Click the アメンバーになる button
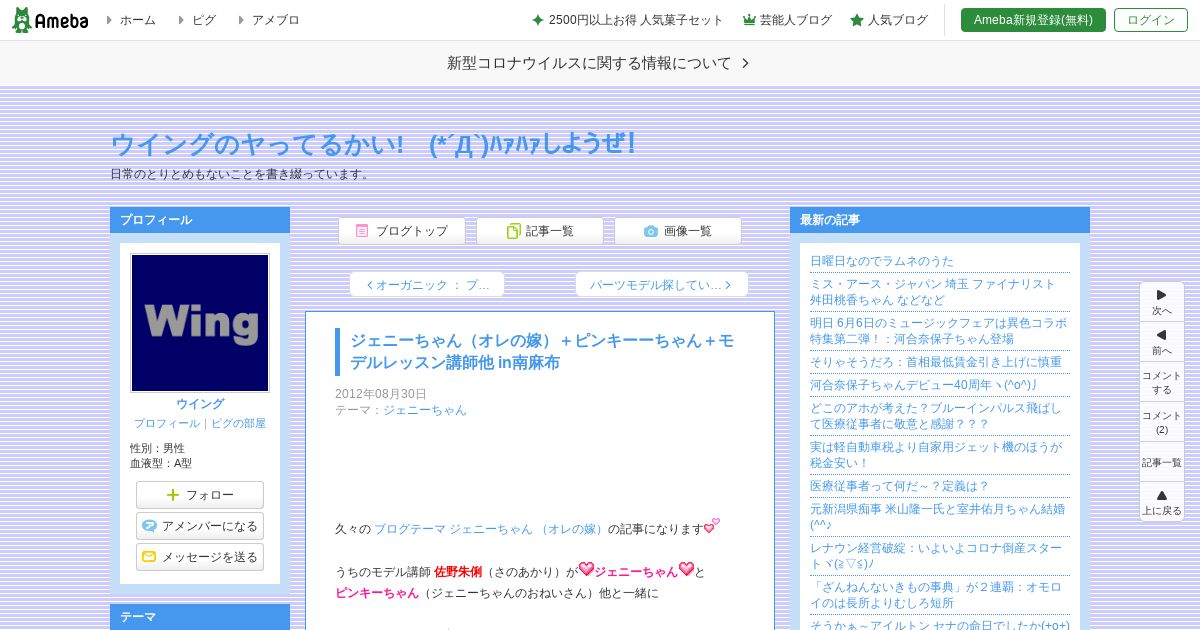 200,526
